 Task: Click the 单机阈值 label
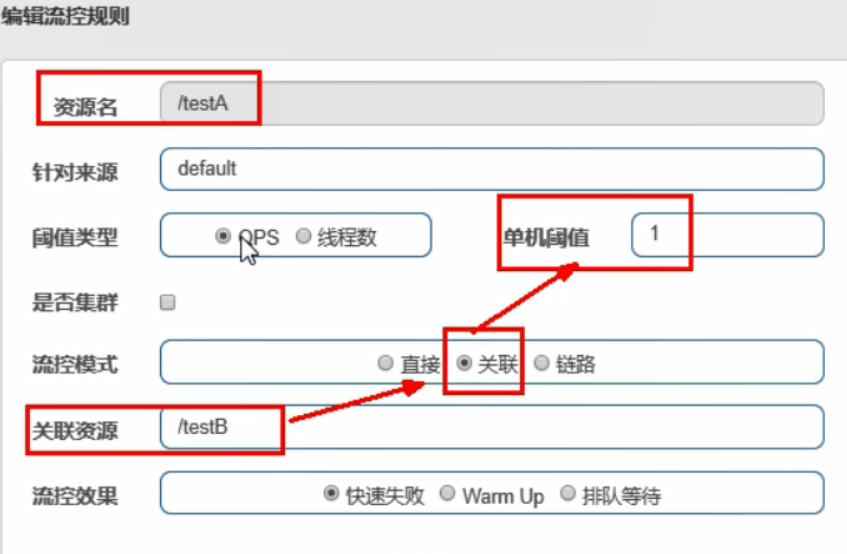coord(546,238)
